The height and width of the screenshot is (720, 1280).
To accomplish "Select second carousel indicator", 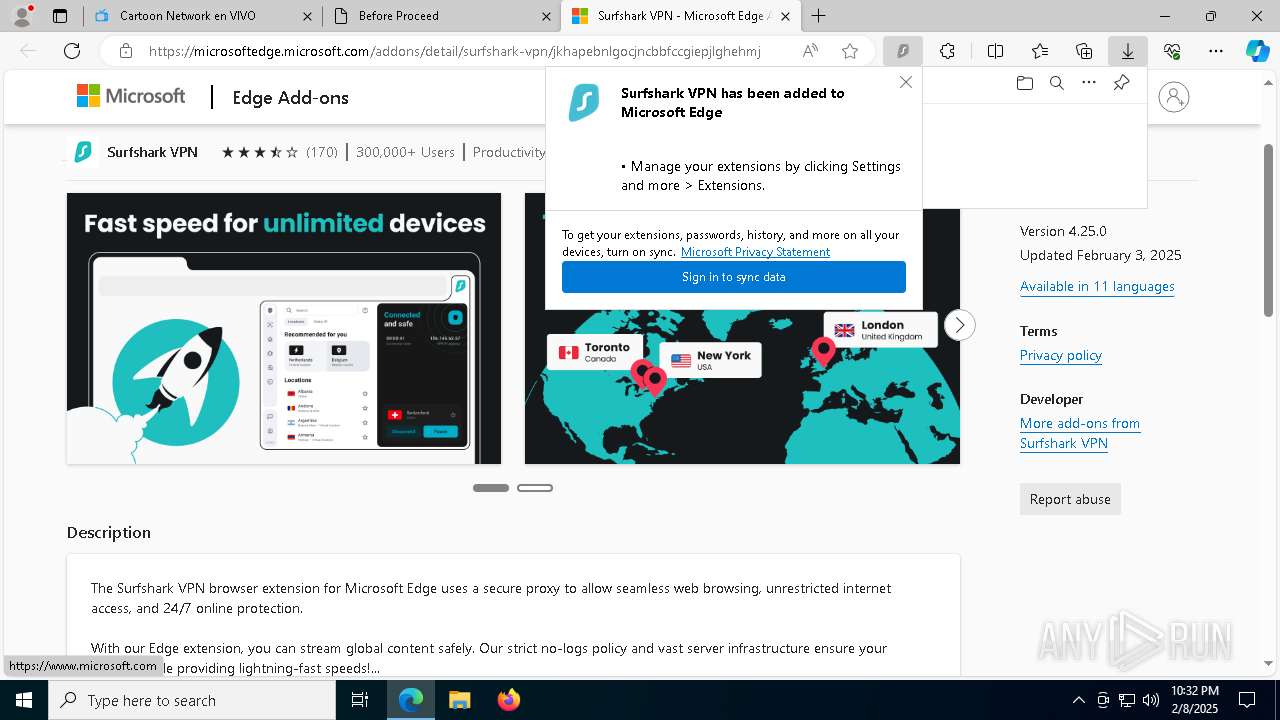I will [535, 488].
